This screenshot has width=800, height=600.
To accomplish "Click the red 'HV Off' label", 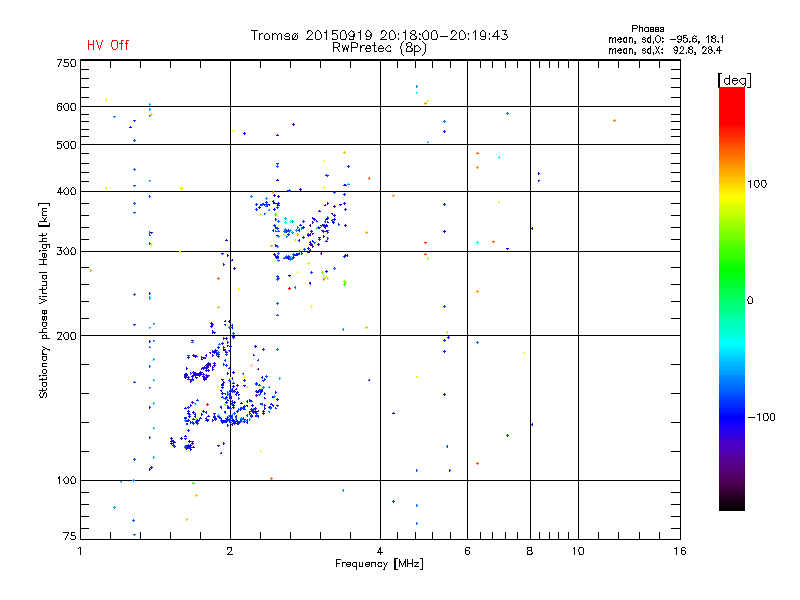I will coord(108,45).
